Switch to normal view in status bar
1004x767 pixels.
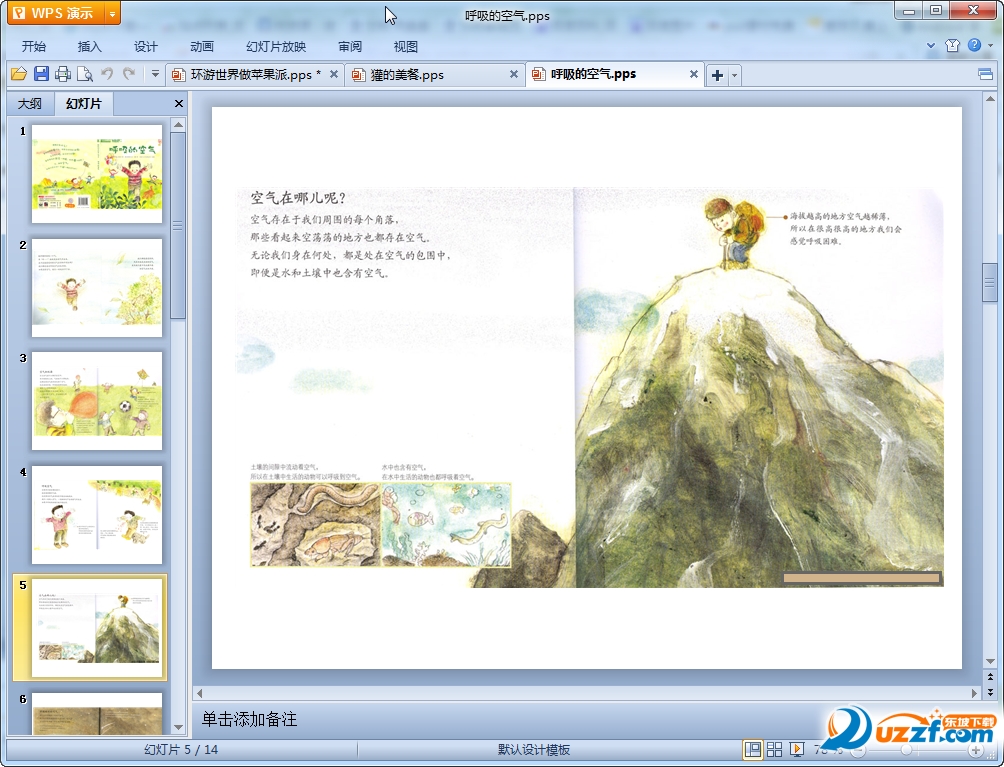pyautogui.click(x=752, y=749)
